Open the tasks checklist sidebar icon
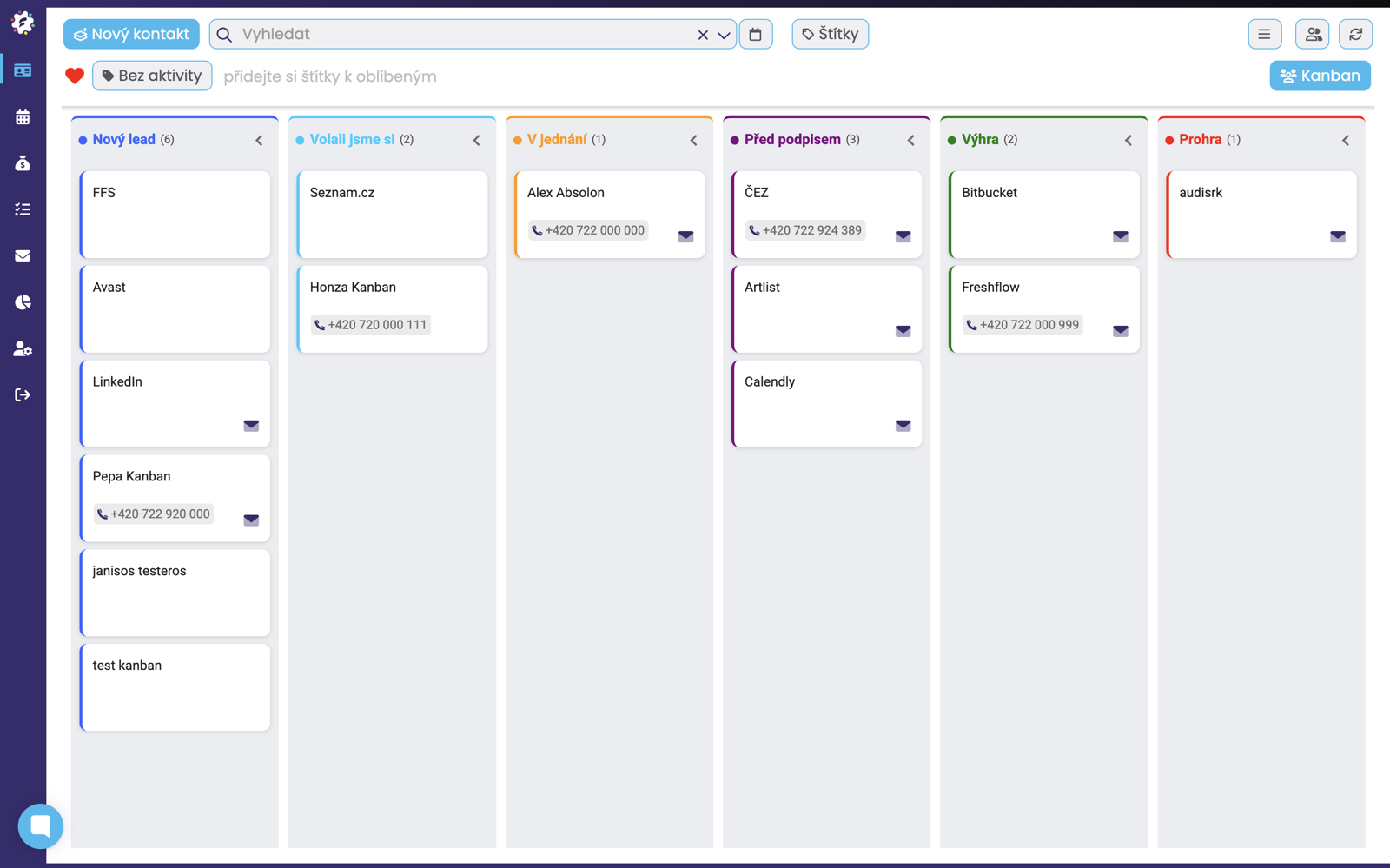The width and height of the screenshot is (1390, 868). pyautogui.click(x=23, y=209)
